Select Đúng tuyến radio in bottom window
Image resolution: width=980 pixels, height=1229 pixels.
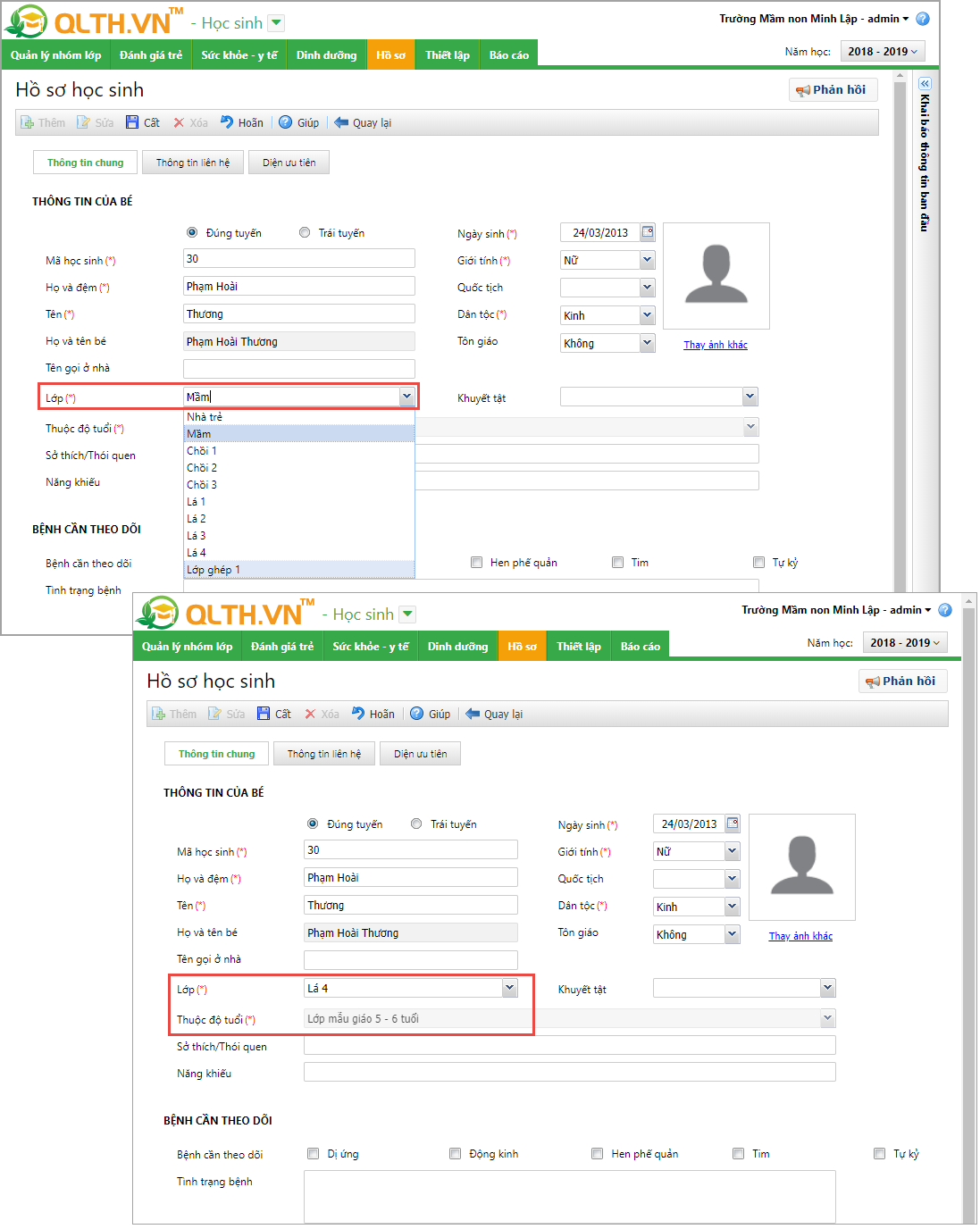click(x=313, y=824)
